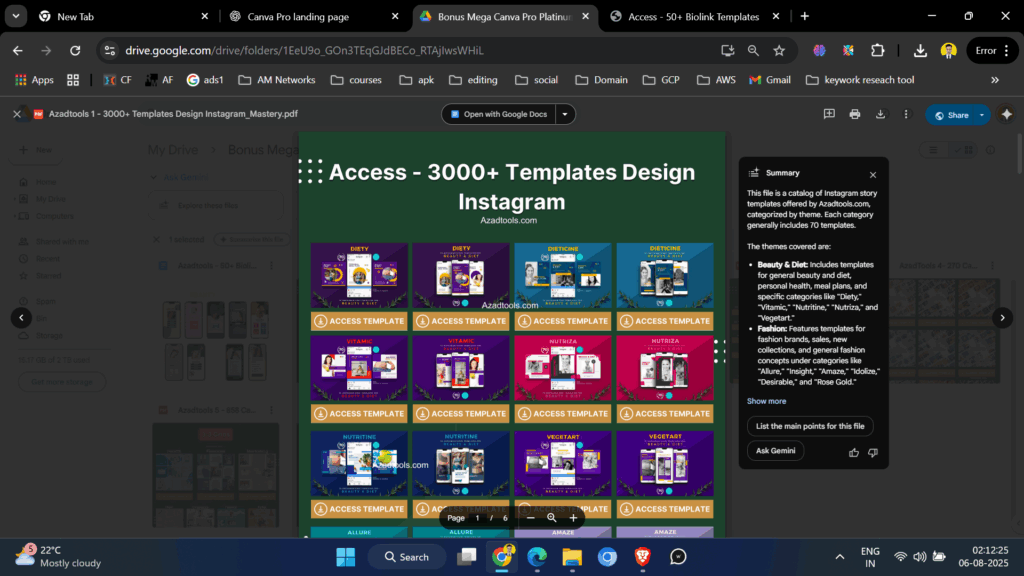Open more actions three-dot menu in preview
Screen dimensions: 1024x576
(906, 114)
